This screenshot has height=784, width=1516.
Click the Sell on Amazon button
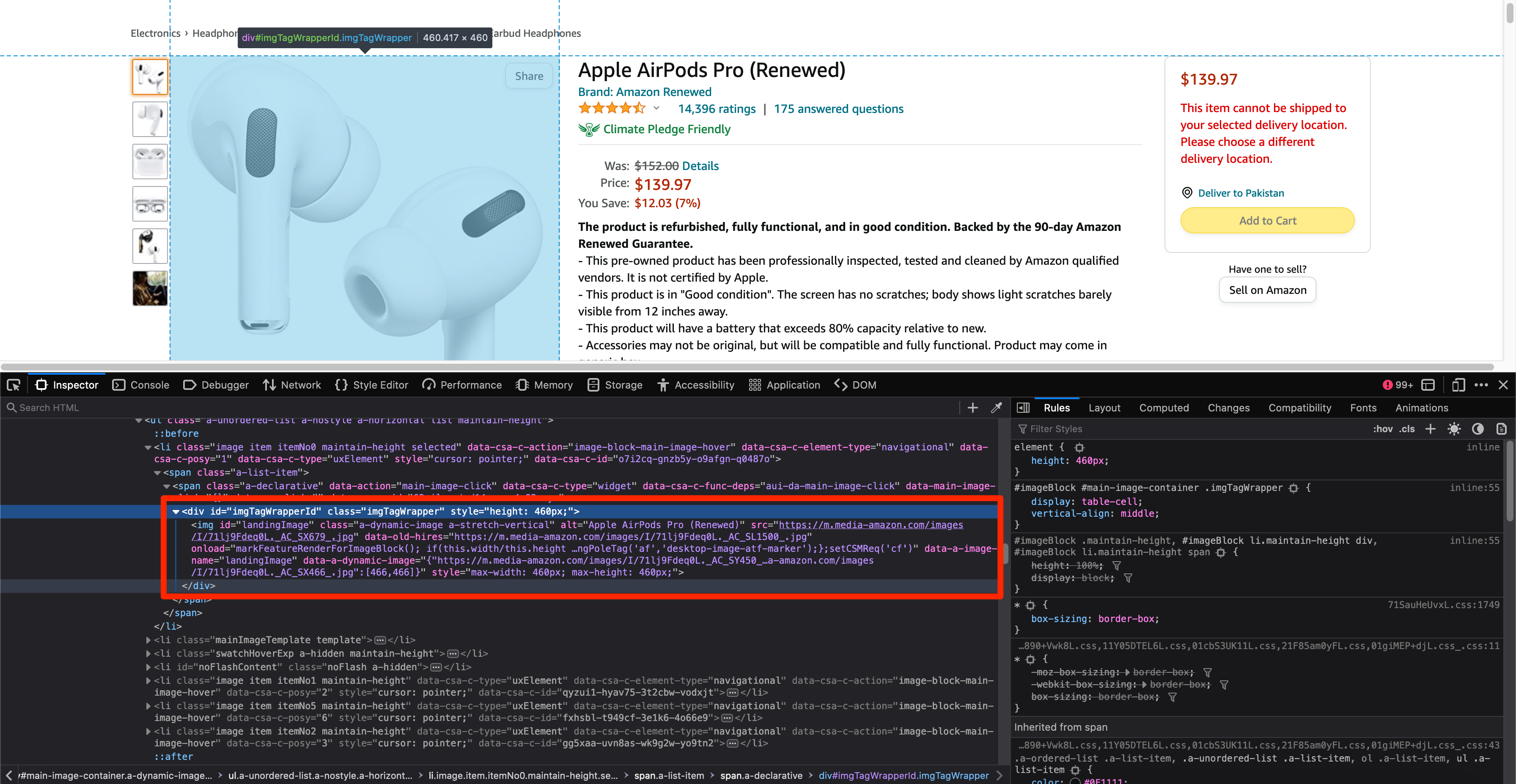pyautogui.click(x=1267, y=290)
